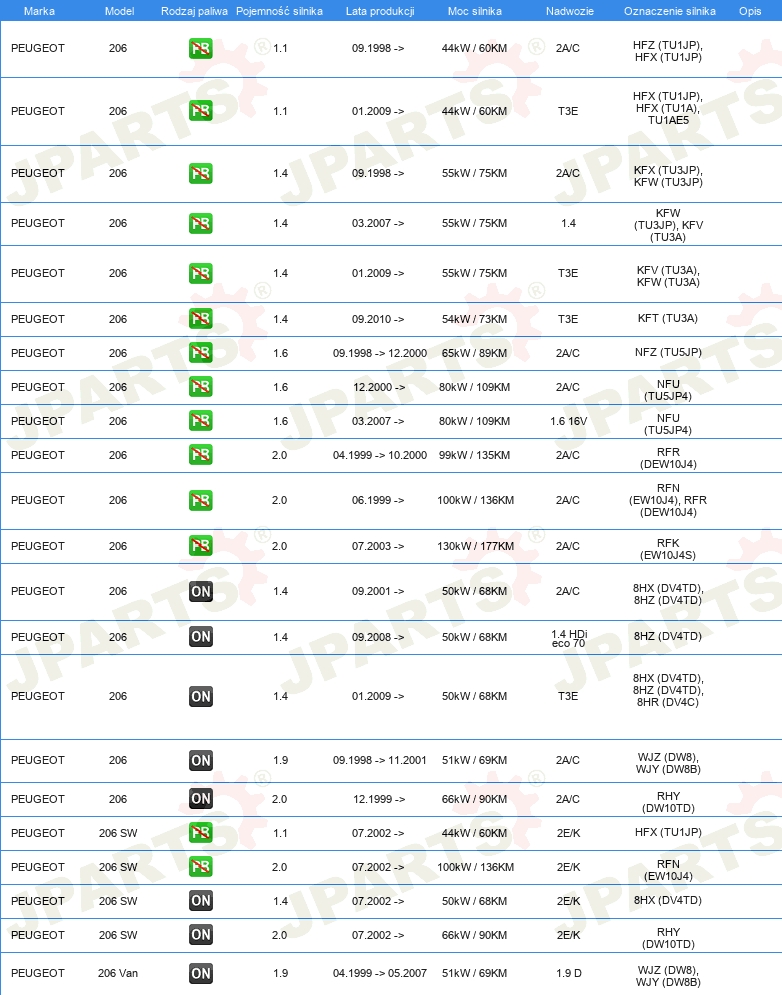The height and width of the screenshot is (995, 782).
Task: Click petrol icon in the 206 SW 1.1 row
Action: [x=201, y=833]
